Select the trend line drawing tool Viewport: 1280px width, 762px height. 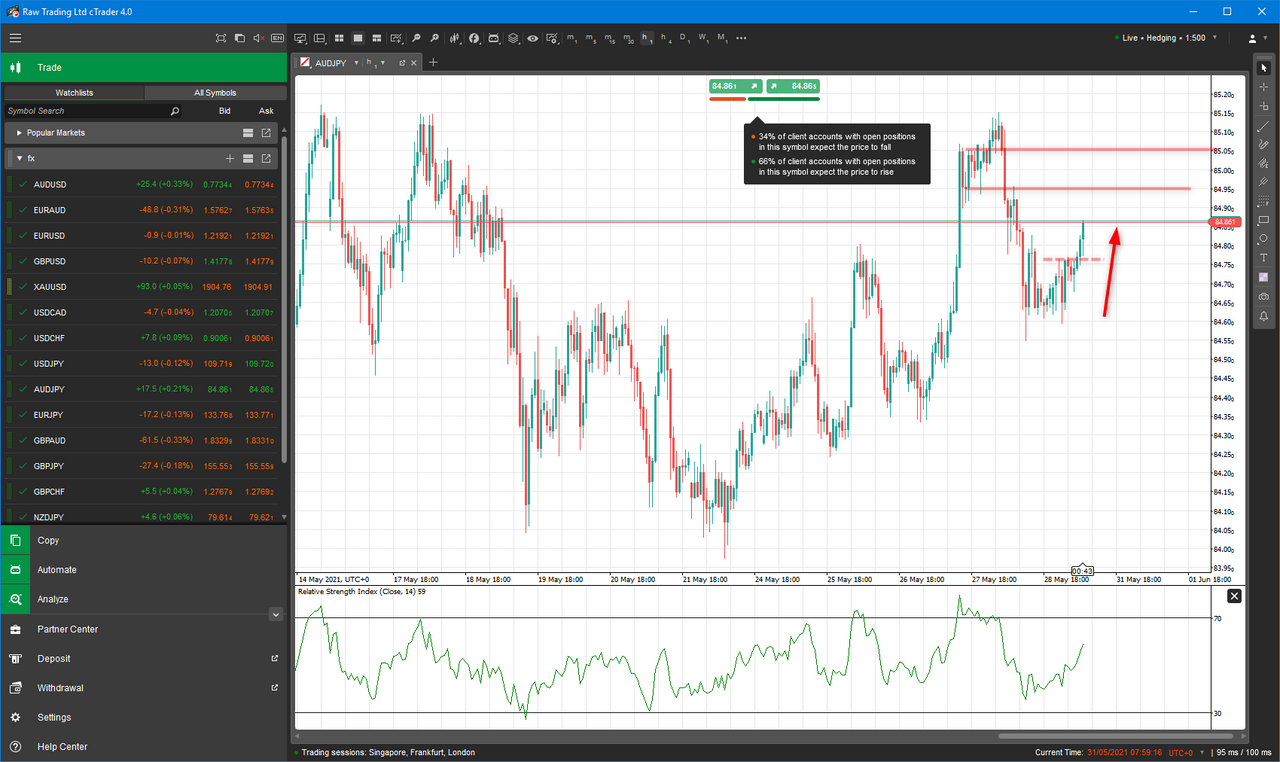(x=1264, y=125)
